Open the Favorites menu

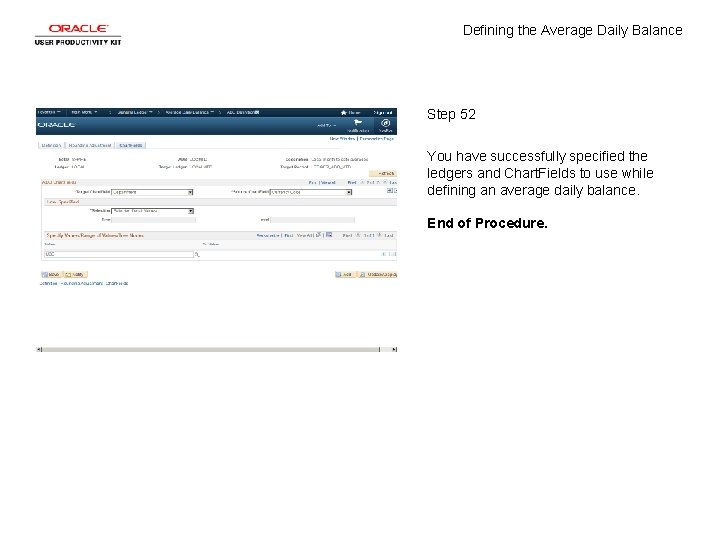click(49, 112)
